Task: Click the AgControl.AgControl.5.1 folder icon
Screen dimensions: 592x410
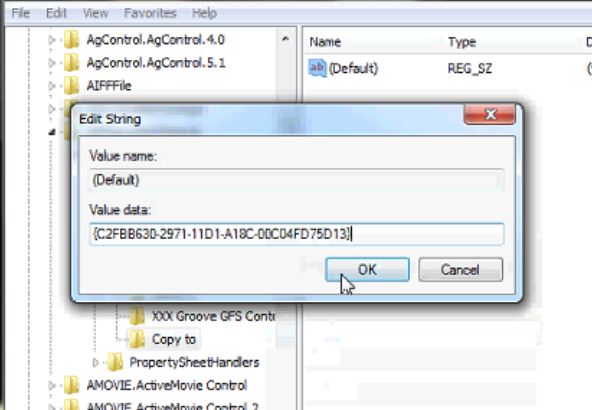Action: [71, 63]
